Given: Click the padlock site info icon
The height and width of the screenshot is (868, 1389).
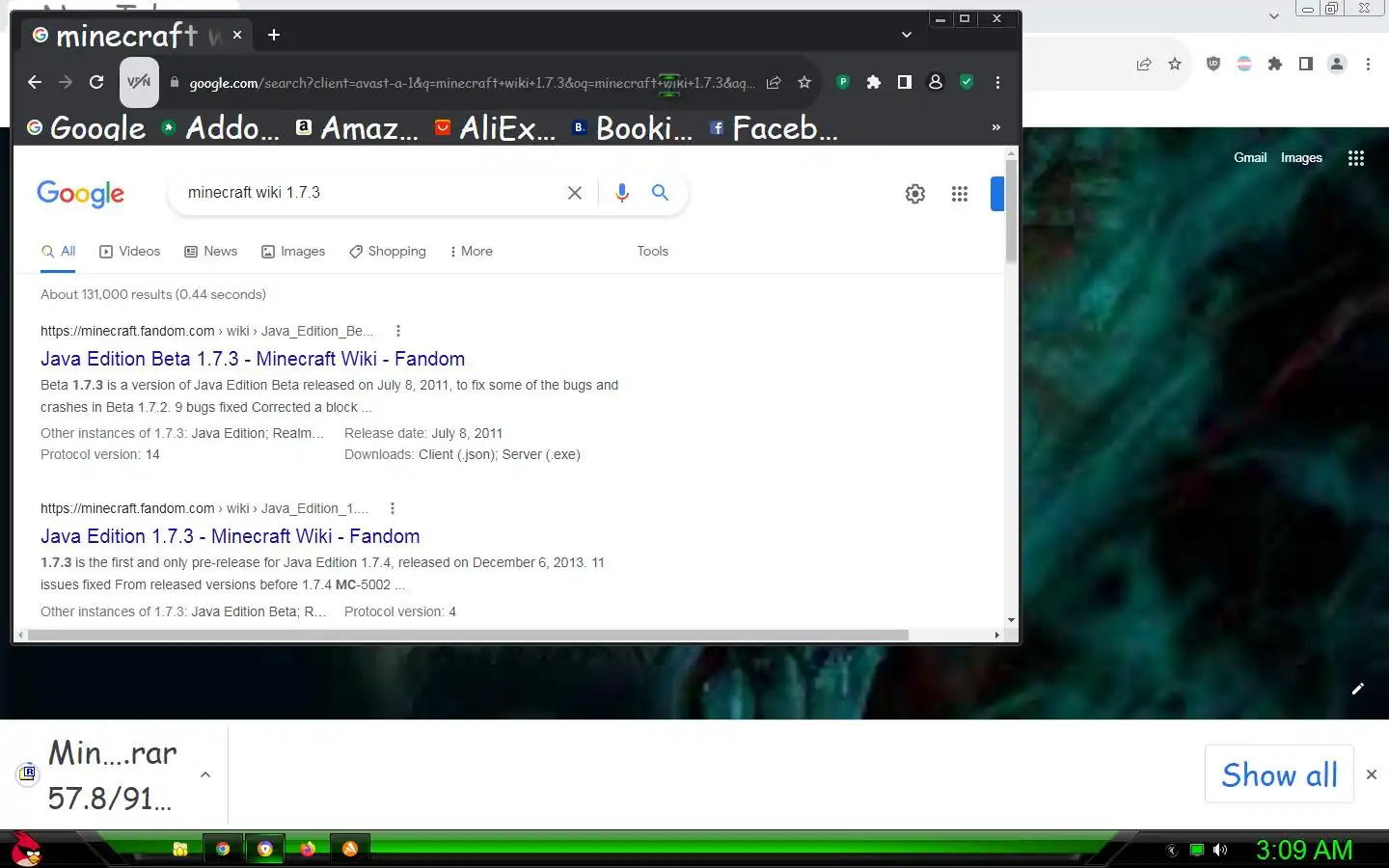Looking at the screenshot, I should point(175,83).
